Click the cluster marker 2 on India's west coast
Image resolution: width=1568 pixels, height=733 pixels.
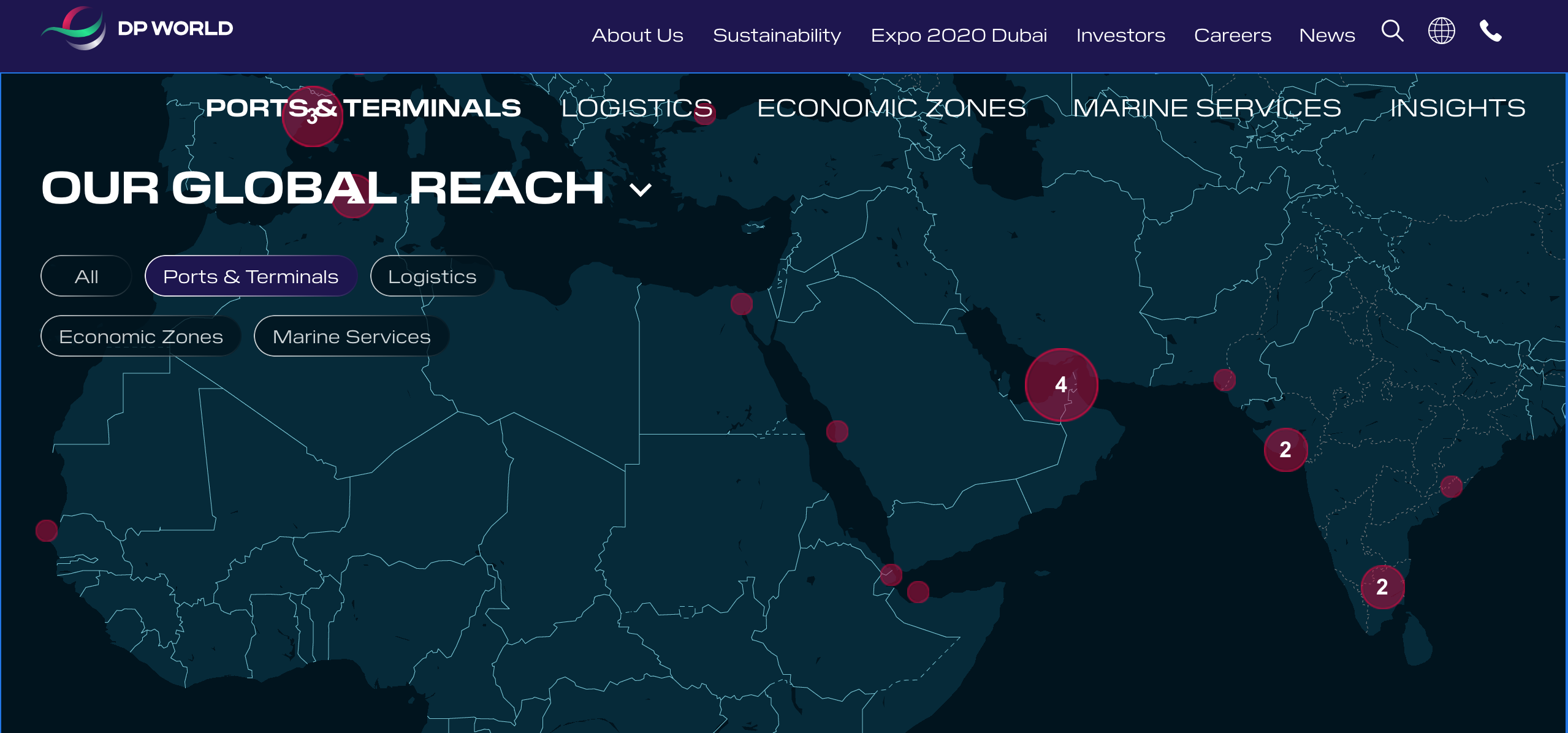pyautogui.click(x=1285, y=450)
